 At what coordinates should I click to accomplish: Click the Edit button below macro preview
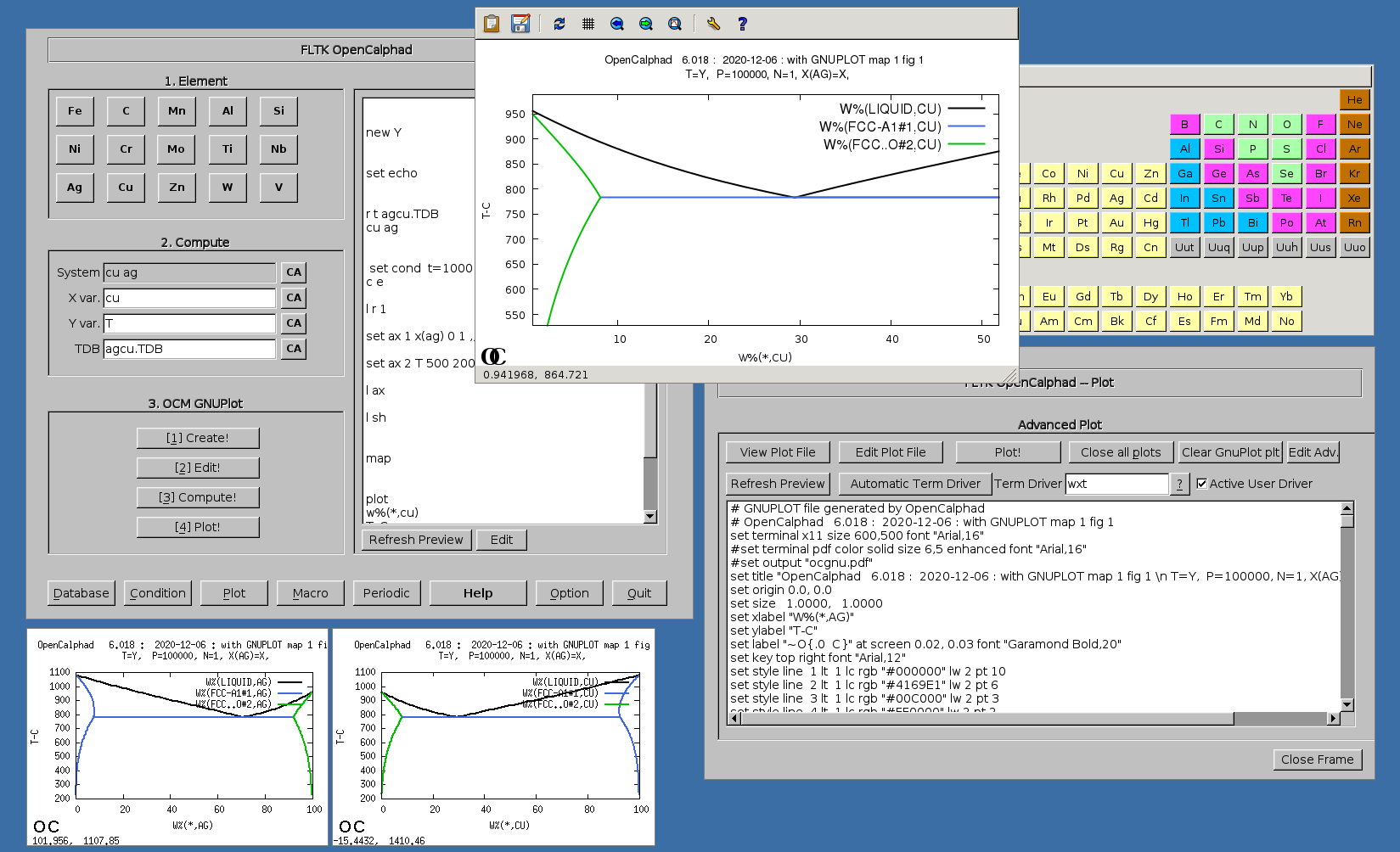502,540
